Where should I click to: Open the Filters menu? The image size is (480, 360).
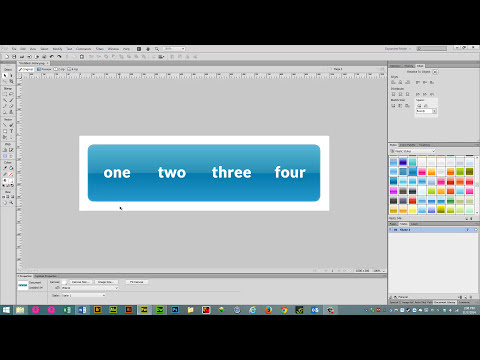[100, 49]
